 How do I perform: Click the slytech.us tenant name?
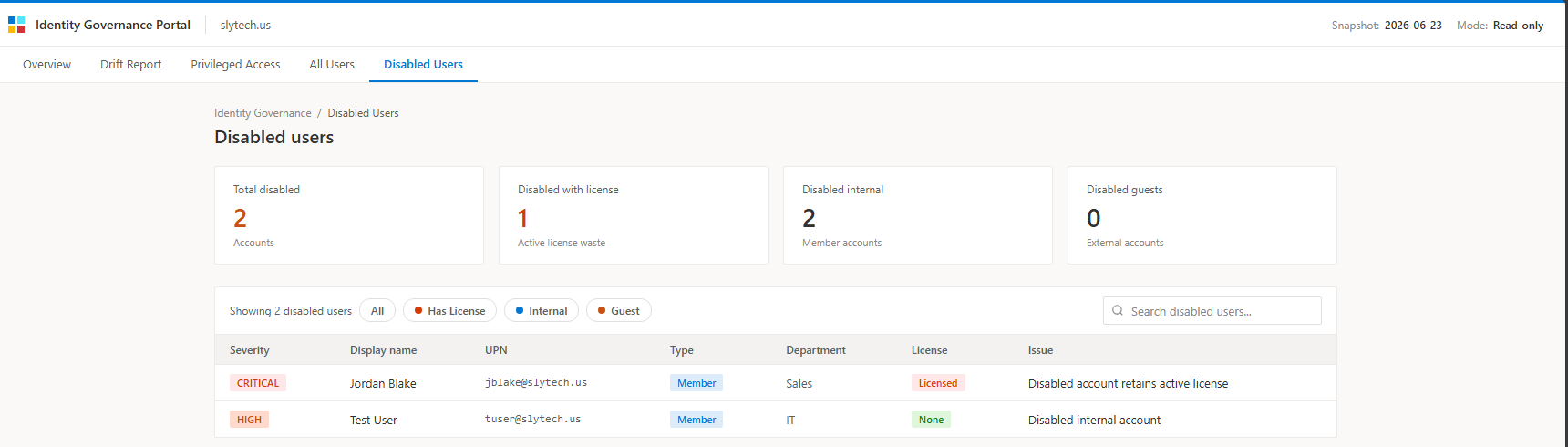pyautogui.click(x=245, y=25)
